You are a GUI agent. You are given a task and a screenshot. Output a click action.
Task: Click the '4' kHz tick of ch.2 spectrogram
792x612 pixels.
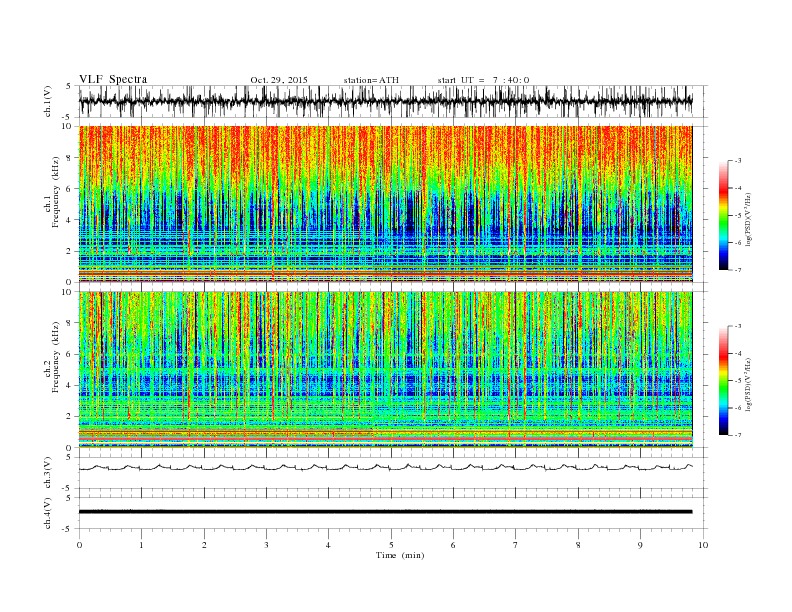click(69, 385)
